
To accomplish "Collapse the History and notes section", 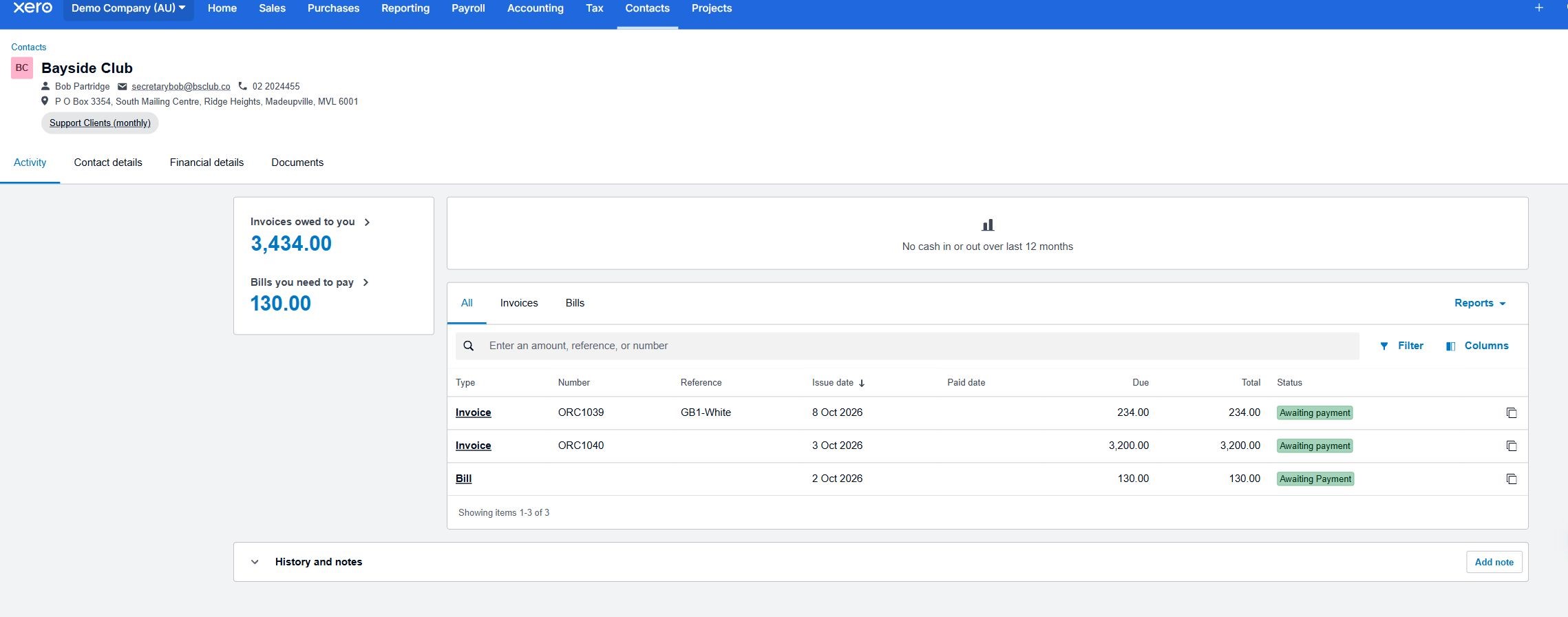I will (255, 562).
